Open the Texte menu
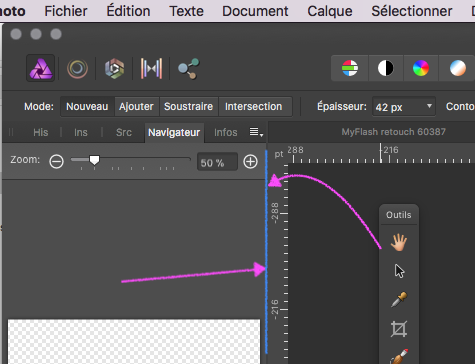The height and width of the screenshot is (364, 475). (186, 11)
